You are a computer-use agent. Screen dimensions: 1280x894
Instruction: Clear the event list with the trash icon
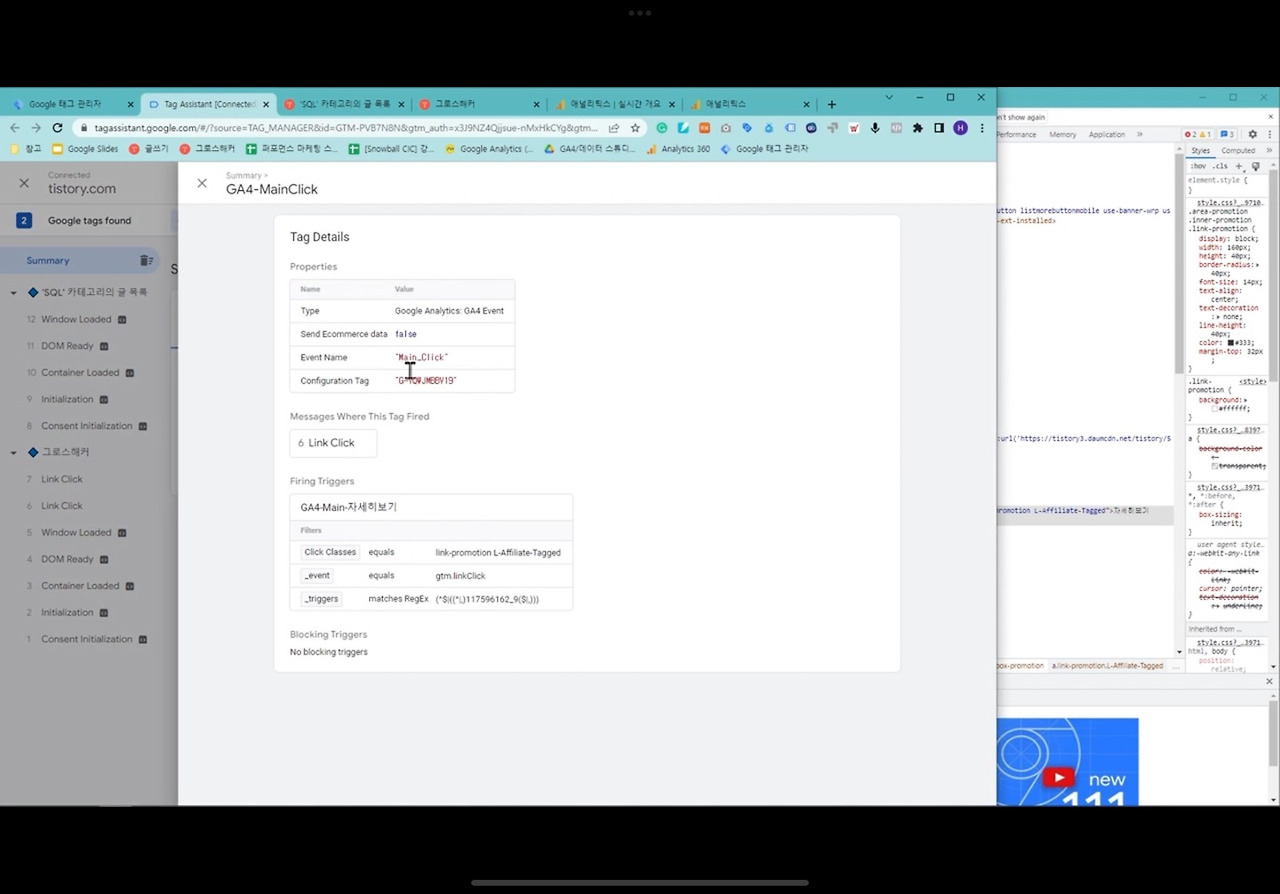146,261
